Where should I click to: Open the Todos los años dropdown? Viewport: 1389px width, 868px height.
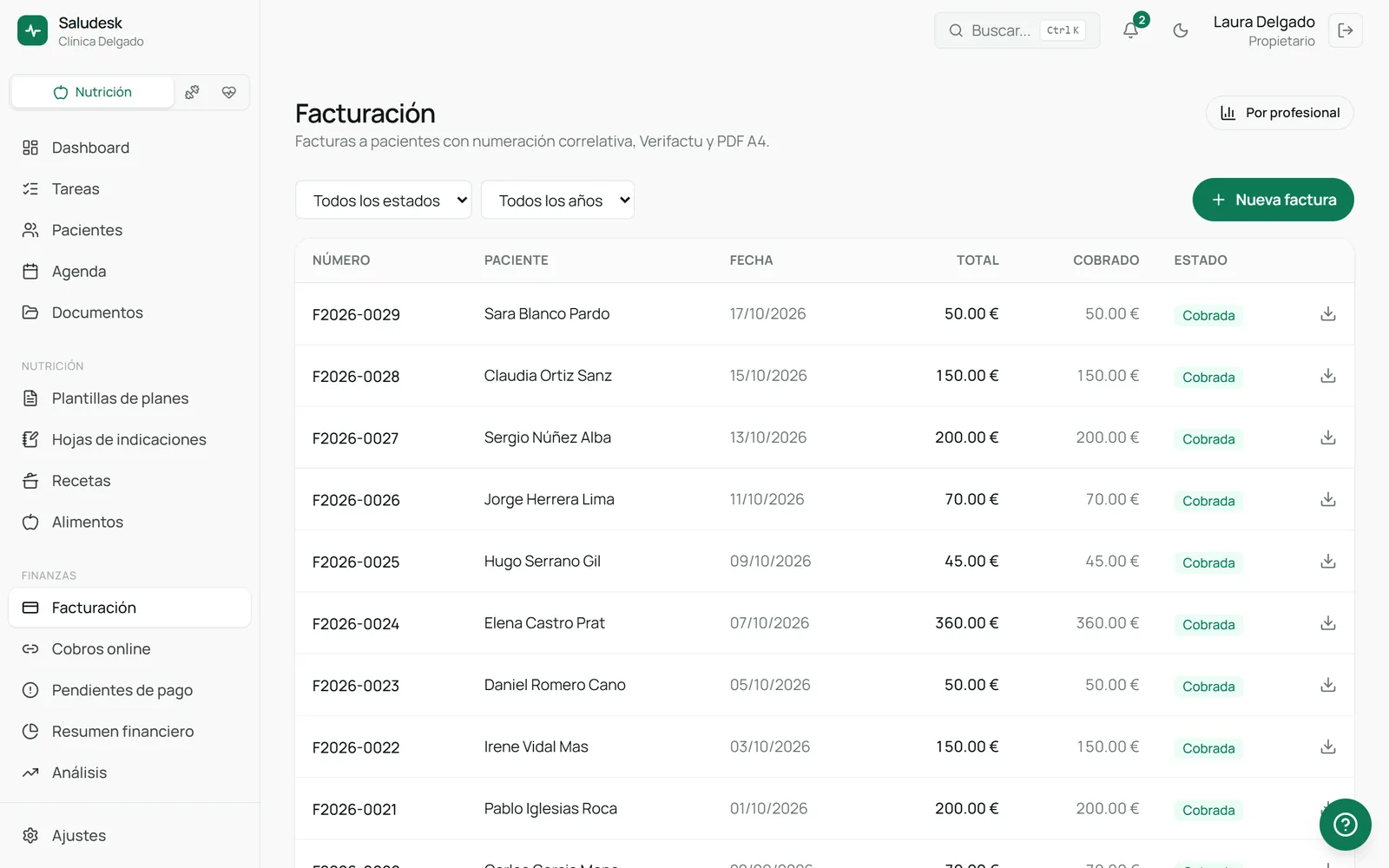coord(557,201)
